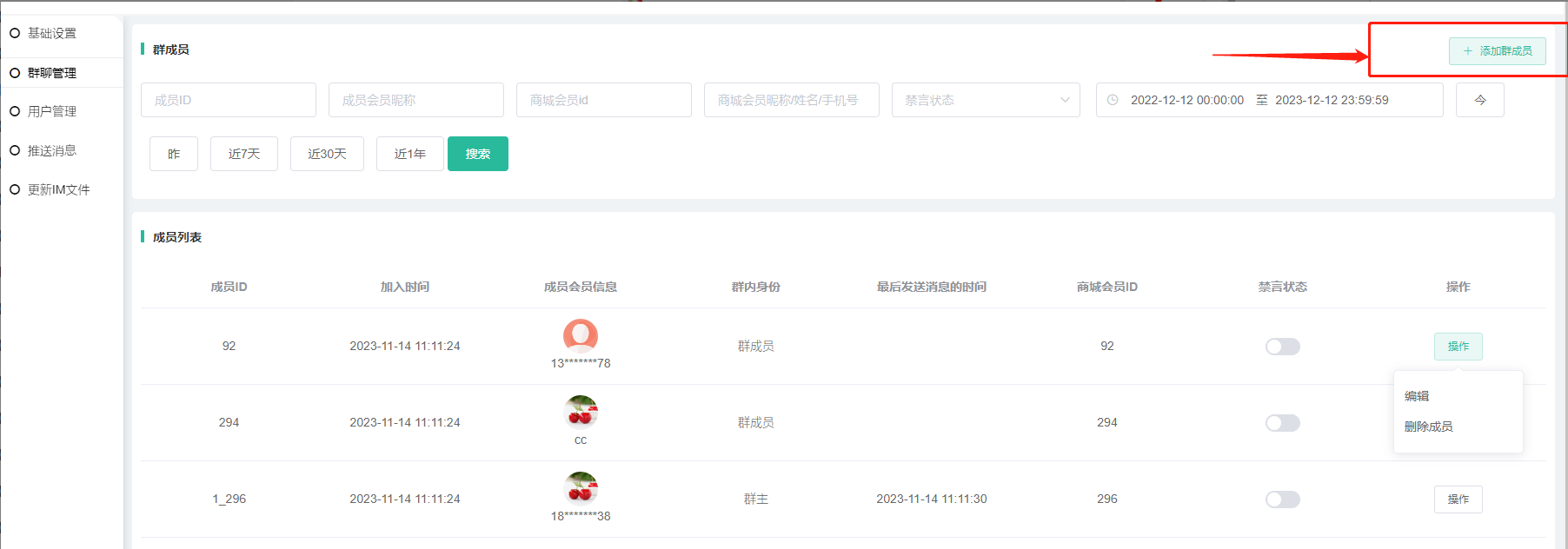Open 基础设置 in the sidebar
This screenshot has width=1568, height=549.
coord(52,33)
